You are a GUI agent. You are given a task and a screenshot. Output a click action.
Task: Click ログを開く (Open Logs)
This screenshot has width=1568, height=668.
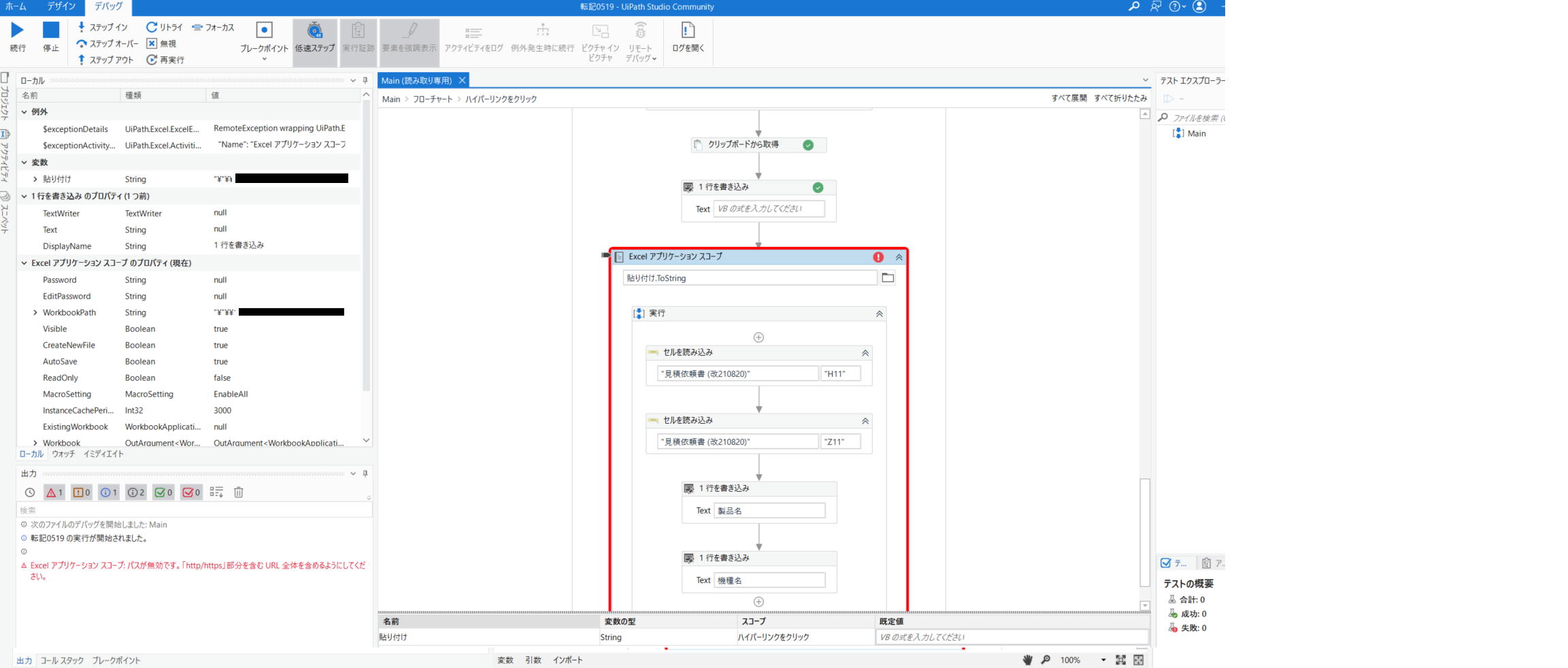tap(688, 37)
